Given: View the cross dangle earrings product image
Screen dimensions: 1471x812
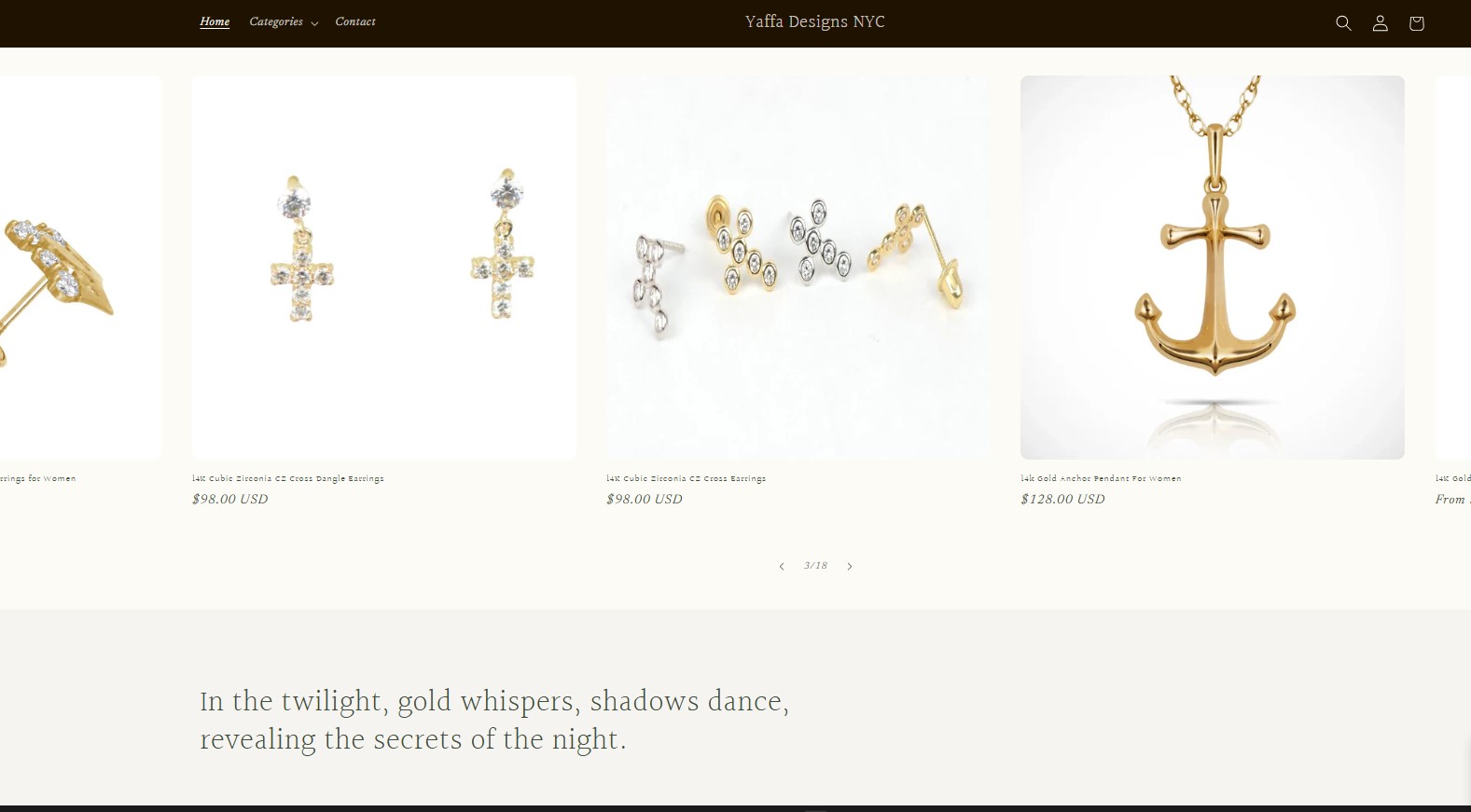Looking at the screenshot, I should click(384, 268).
